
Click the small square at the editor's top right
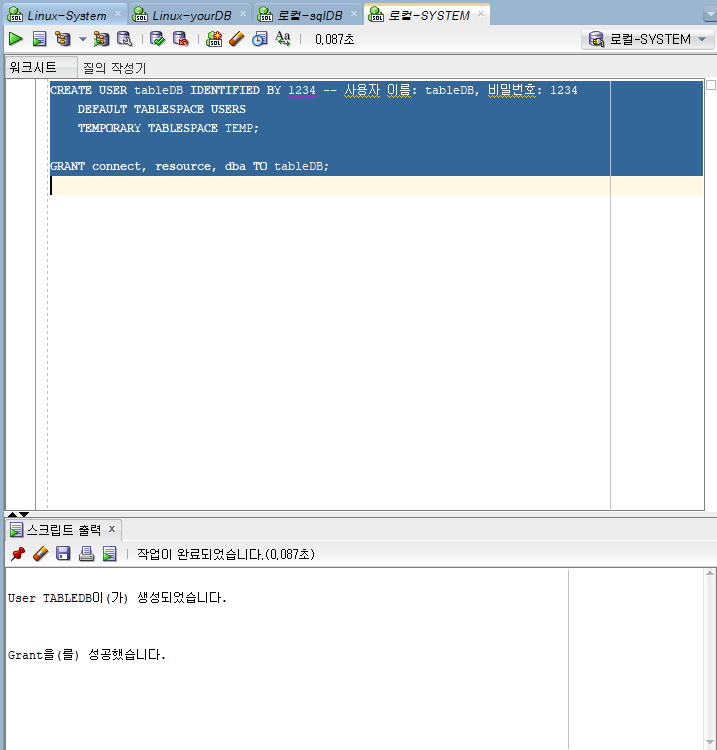(711, 85)
